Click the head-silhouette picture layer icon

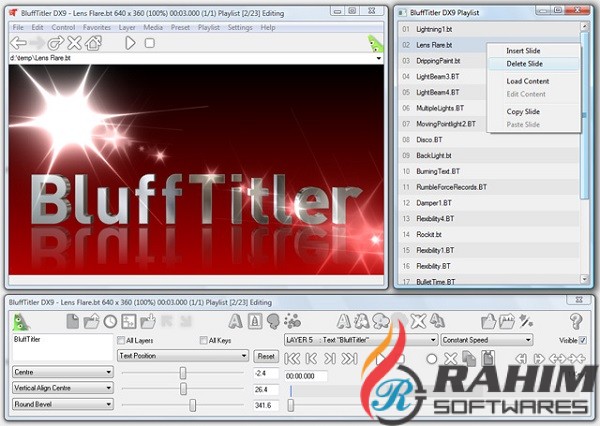click(273, 322)
